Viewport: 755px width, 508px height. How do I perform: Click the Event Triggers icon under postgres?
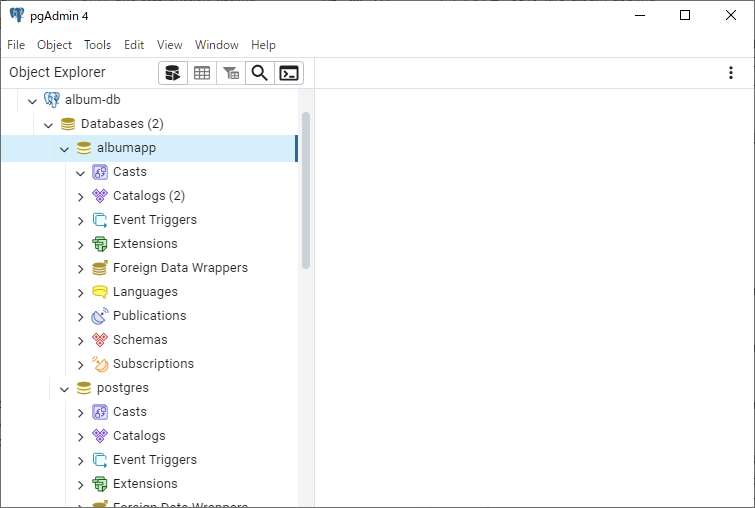click(100, 460)
